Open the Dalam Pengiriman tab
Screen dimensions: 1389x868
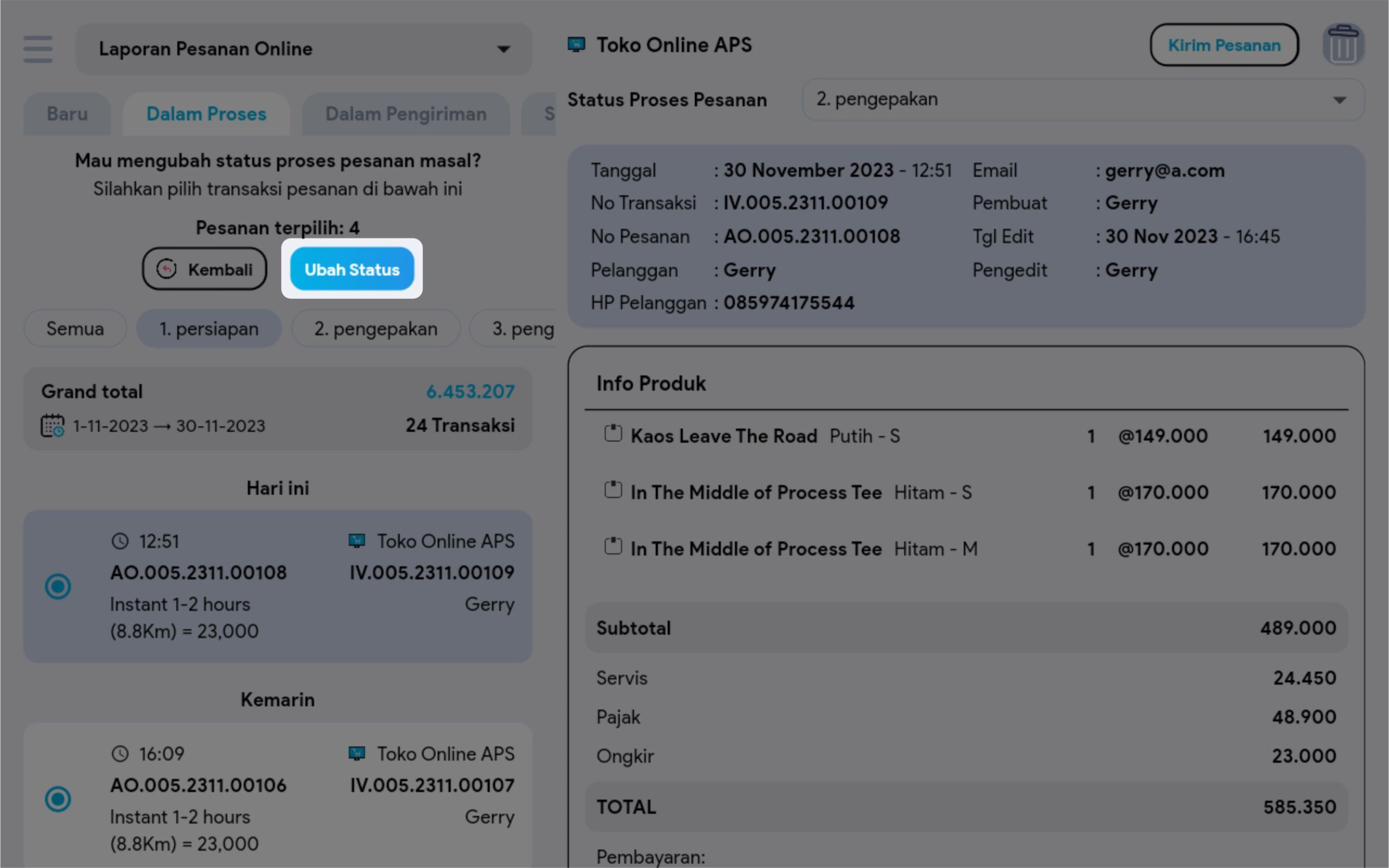[x=406, y=114]
